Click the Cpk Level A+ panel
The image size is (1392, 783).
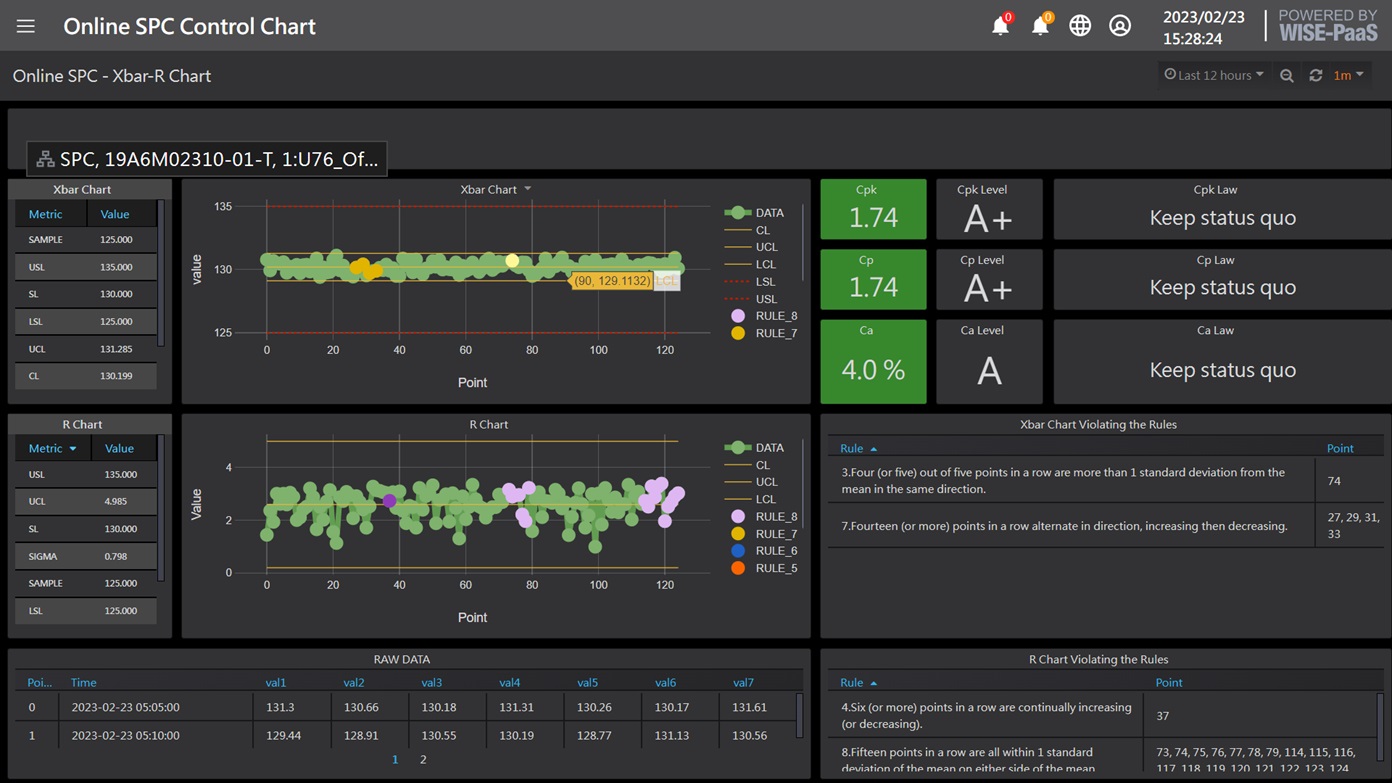[989, 209]
